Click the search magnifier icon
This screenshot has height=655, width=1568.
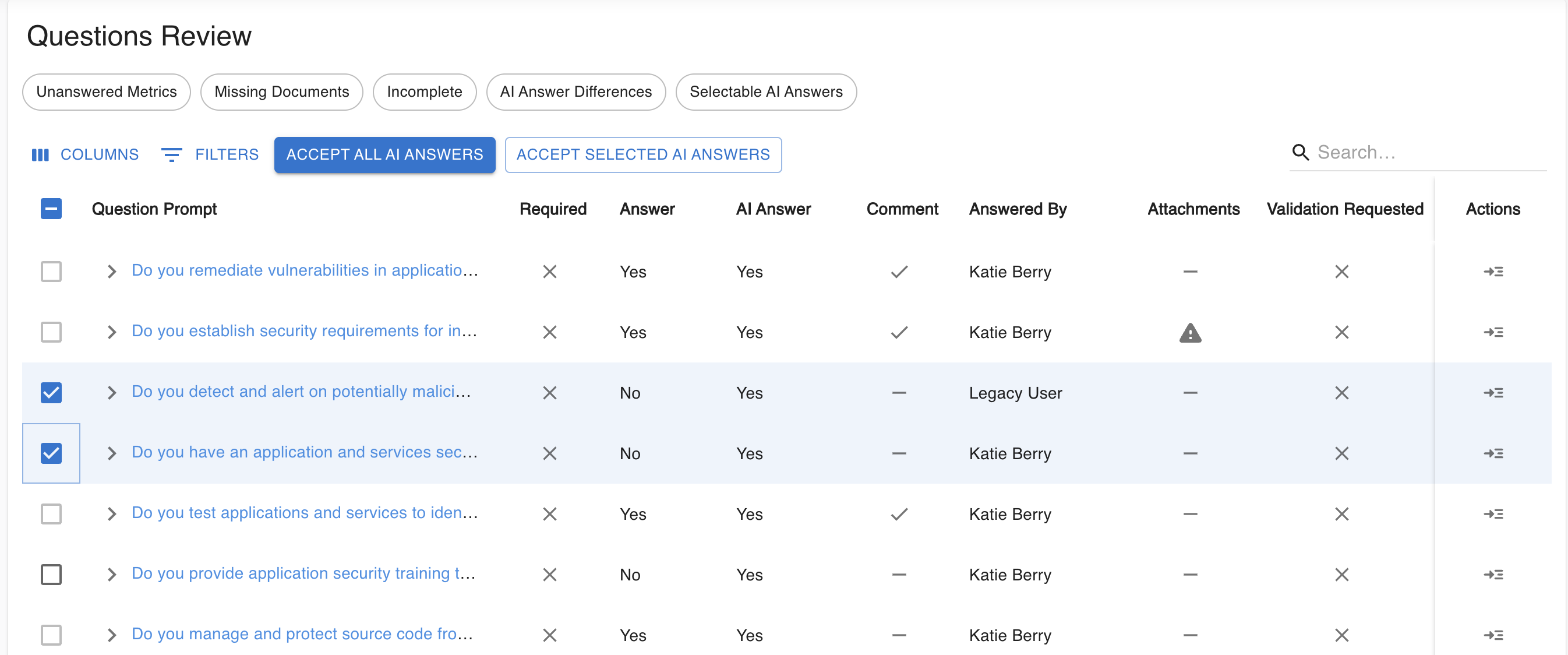point(1300,152)
